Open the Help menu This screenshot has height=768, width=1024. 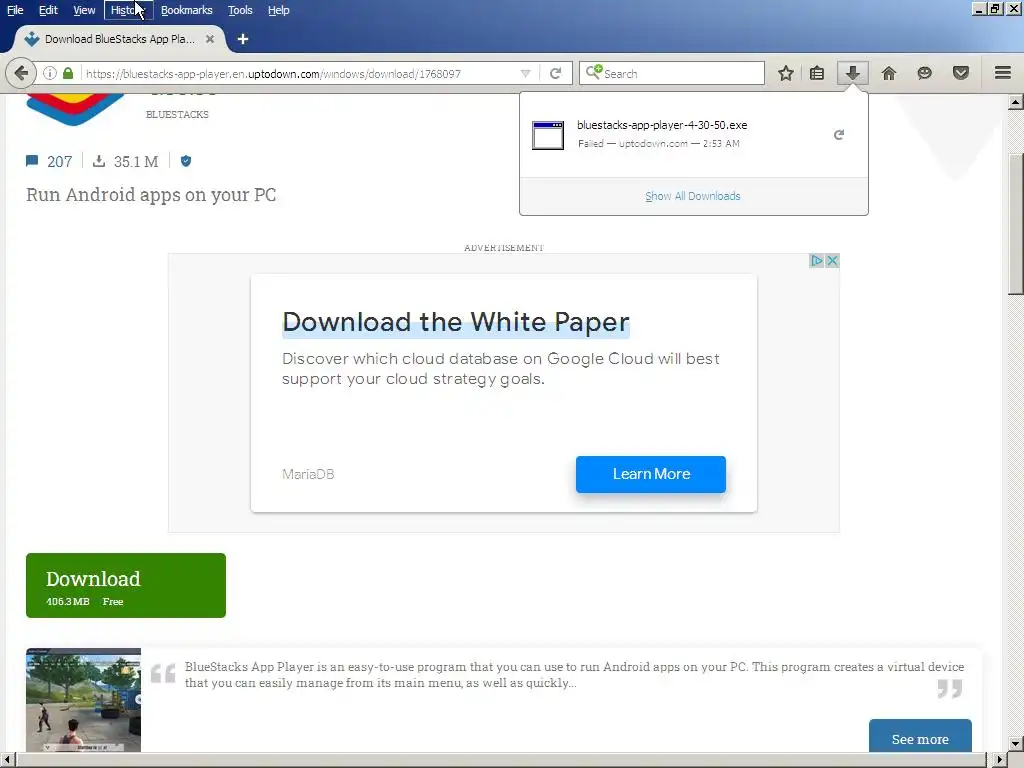pyautogui.click(x=278, y=10)
